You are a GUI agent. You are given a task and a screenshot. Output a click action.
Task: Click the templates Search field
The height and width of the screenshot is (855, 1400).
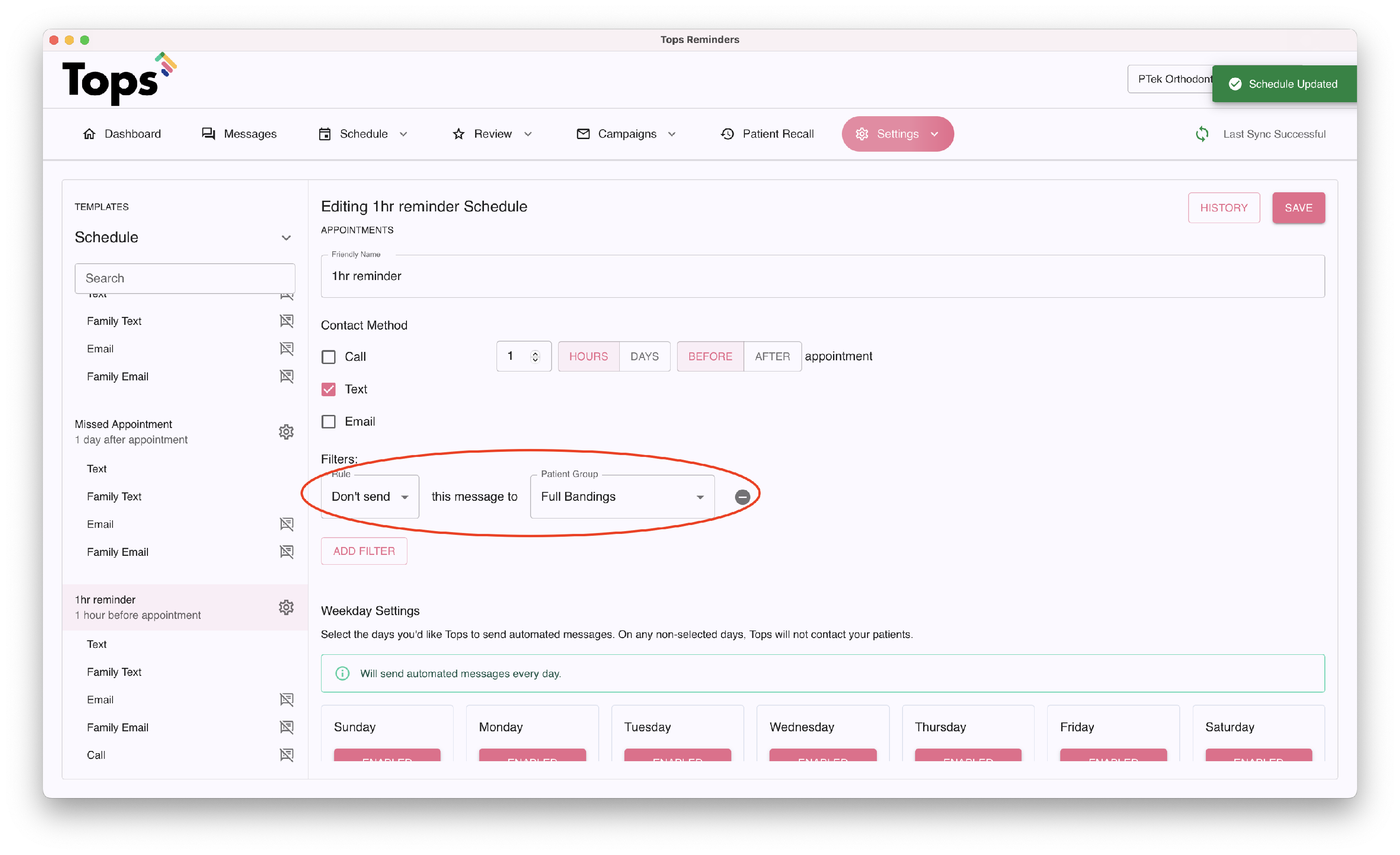coord(185,278)
